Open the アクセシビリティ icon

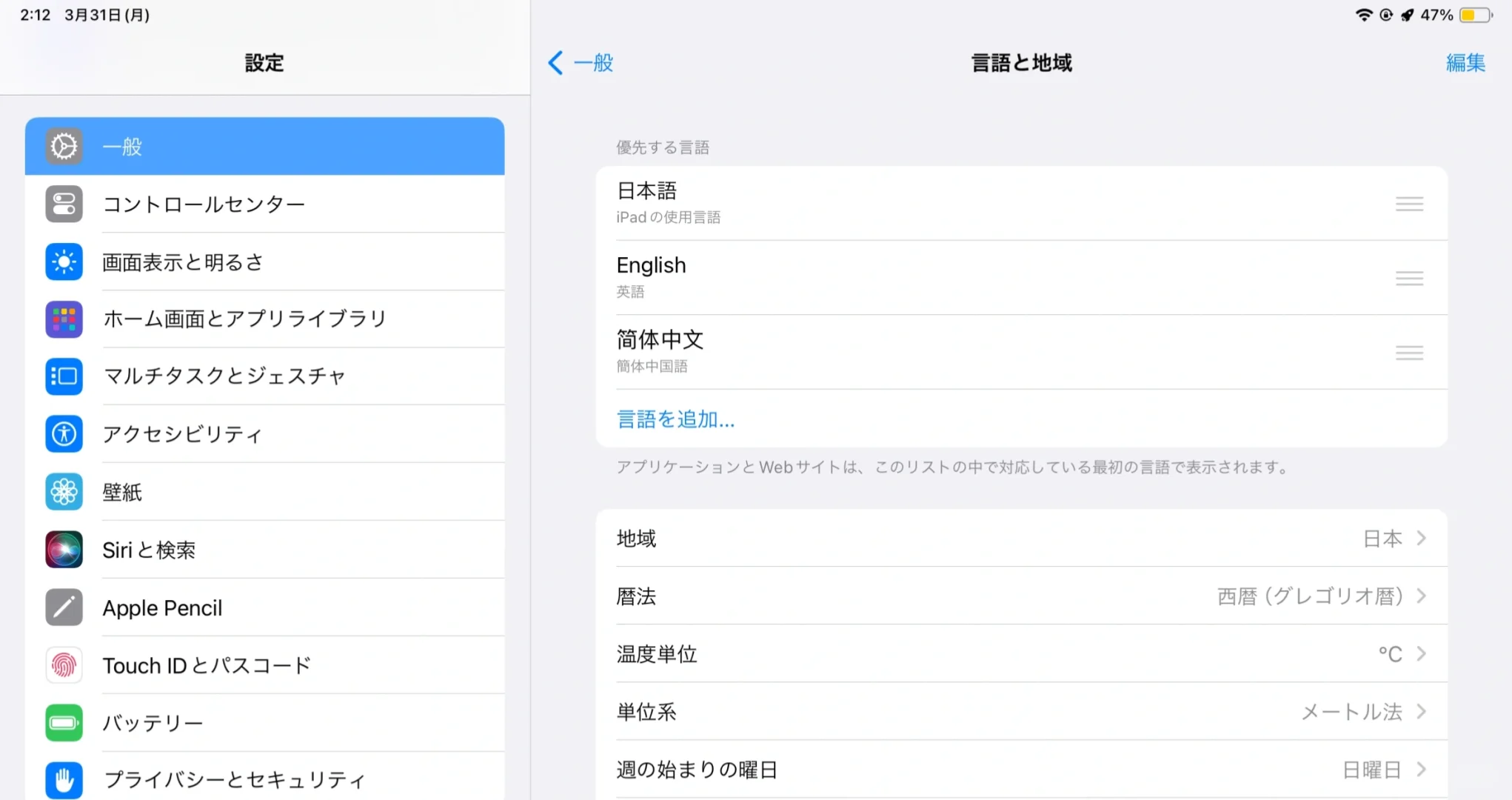[x=64, y=434]
